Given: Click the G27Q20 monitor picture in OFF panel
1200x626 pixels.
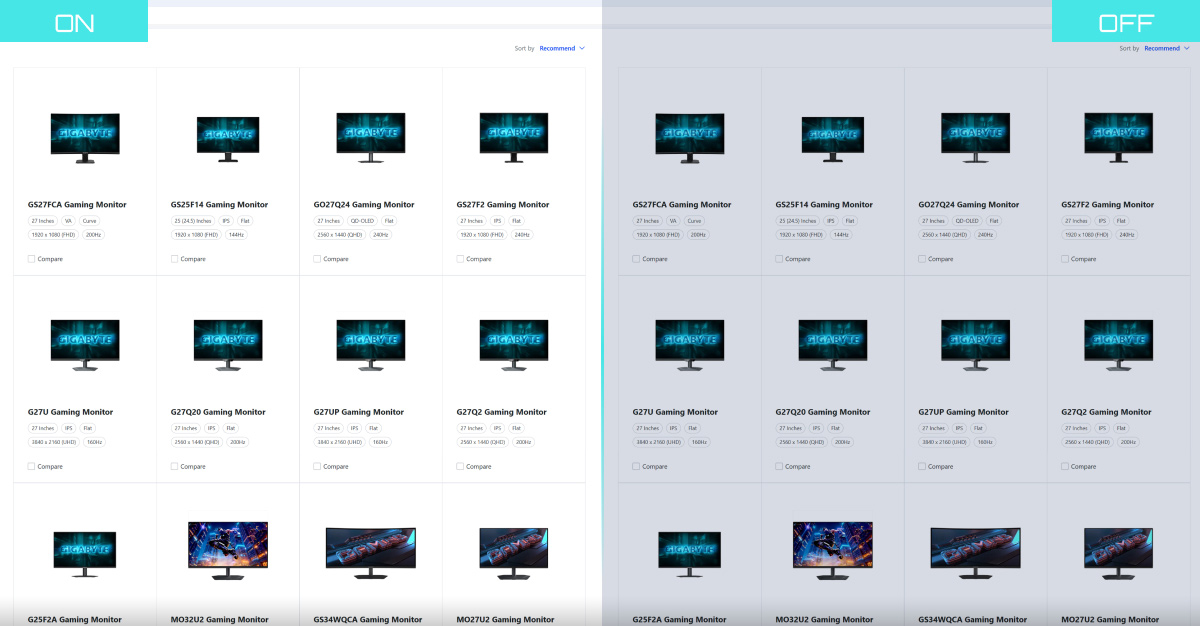Looking at the screenshot, I should (x=833, y=344).
